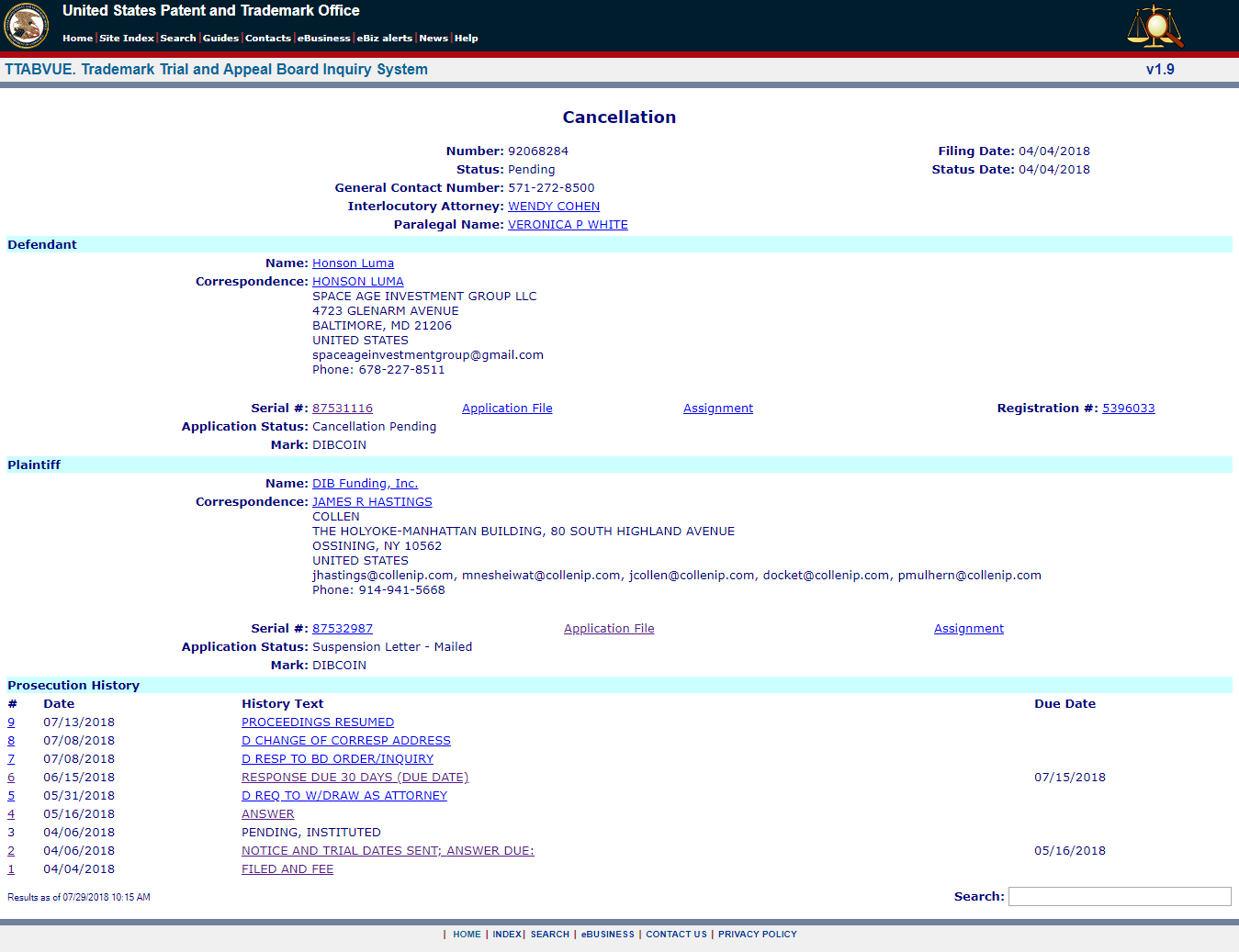The image size is (1239, 952).
Task: Open plaintiff's Application File link
Action: point(609,629)
